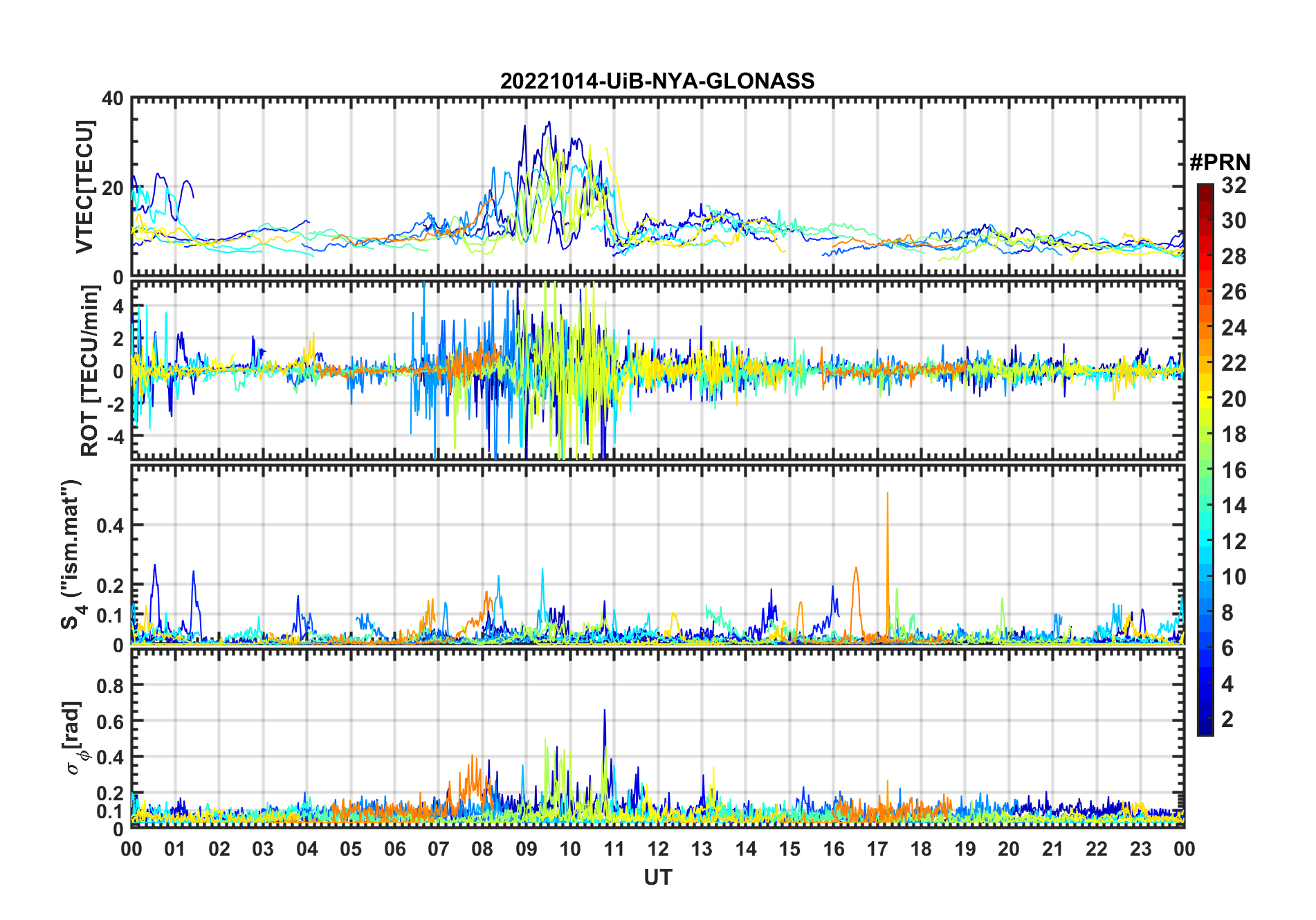
Task: Pick the 4 label on the PRN colorbar
Action: [x=1227, y=684]
